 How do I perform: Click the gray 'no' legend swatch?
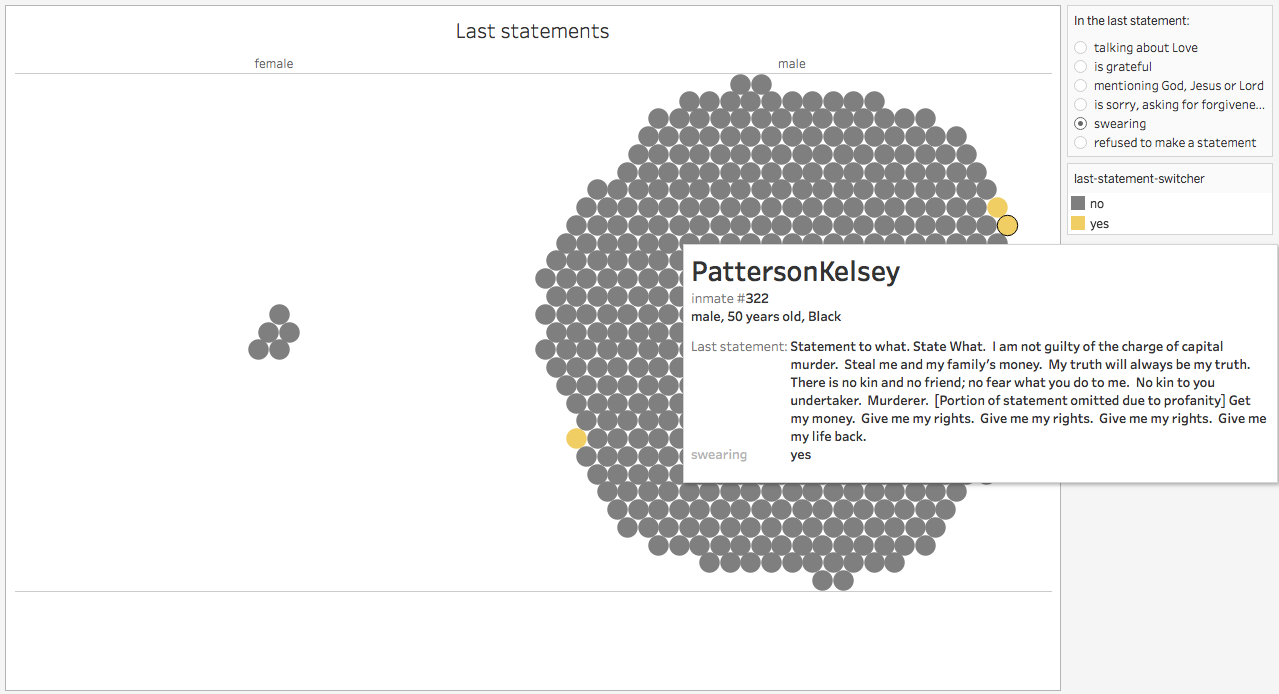click(x=1078, y=204)
